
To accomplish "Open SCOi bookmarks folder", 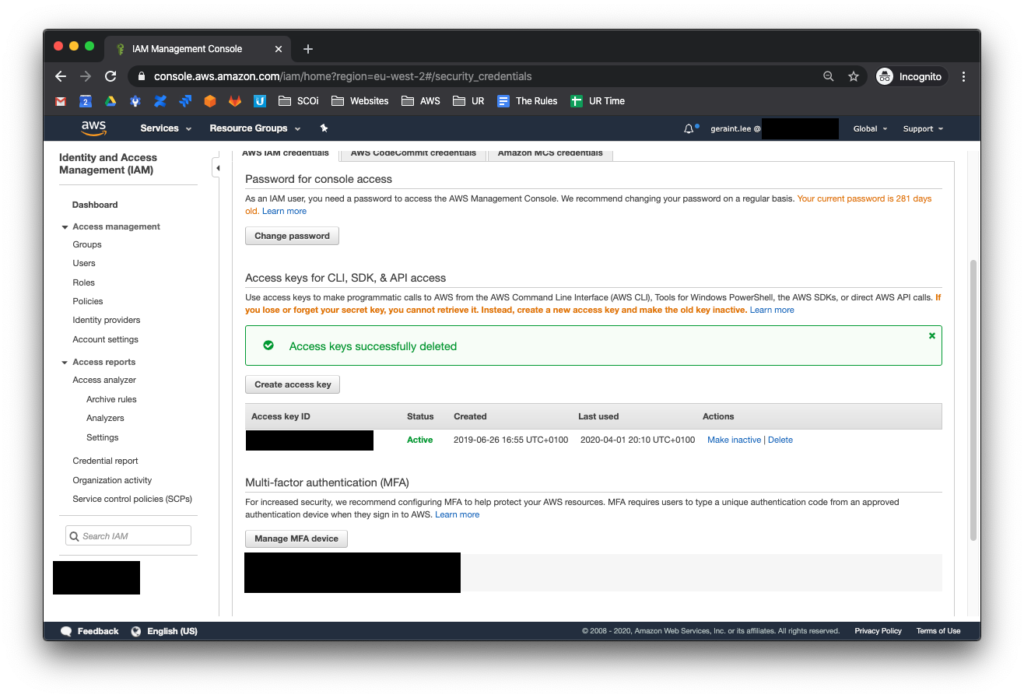I will 298,101.
